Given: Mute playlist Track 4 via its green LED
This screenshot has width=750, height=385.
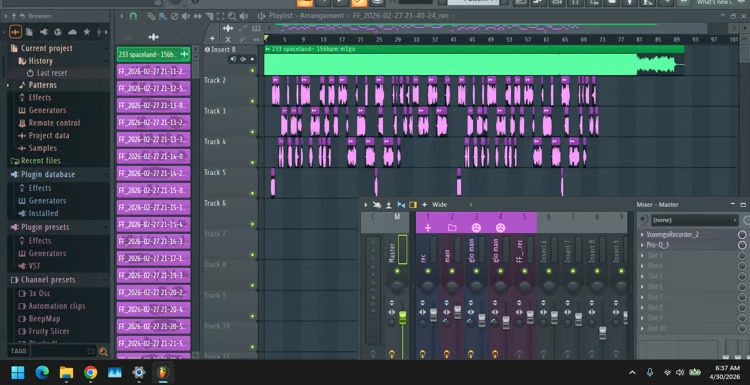Looking at the screenshot, I should click(253, 163).
